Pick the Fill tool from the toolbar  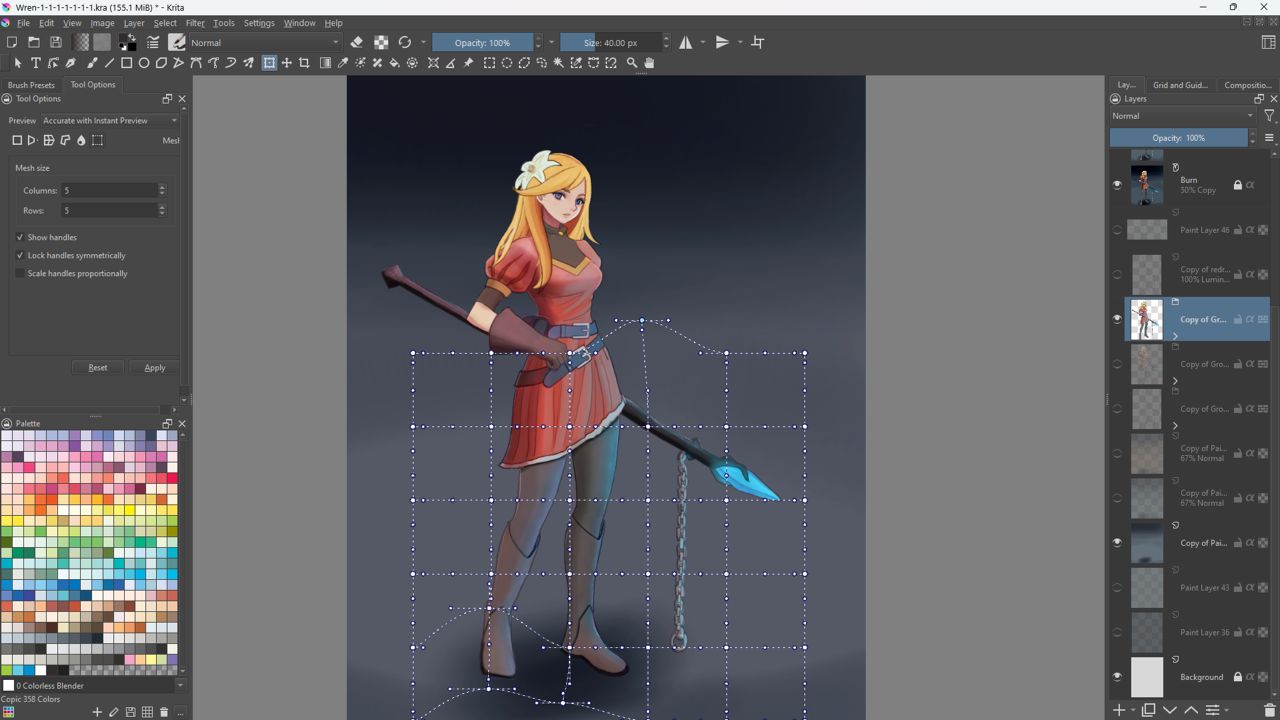[394, 63]
